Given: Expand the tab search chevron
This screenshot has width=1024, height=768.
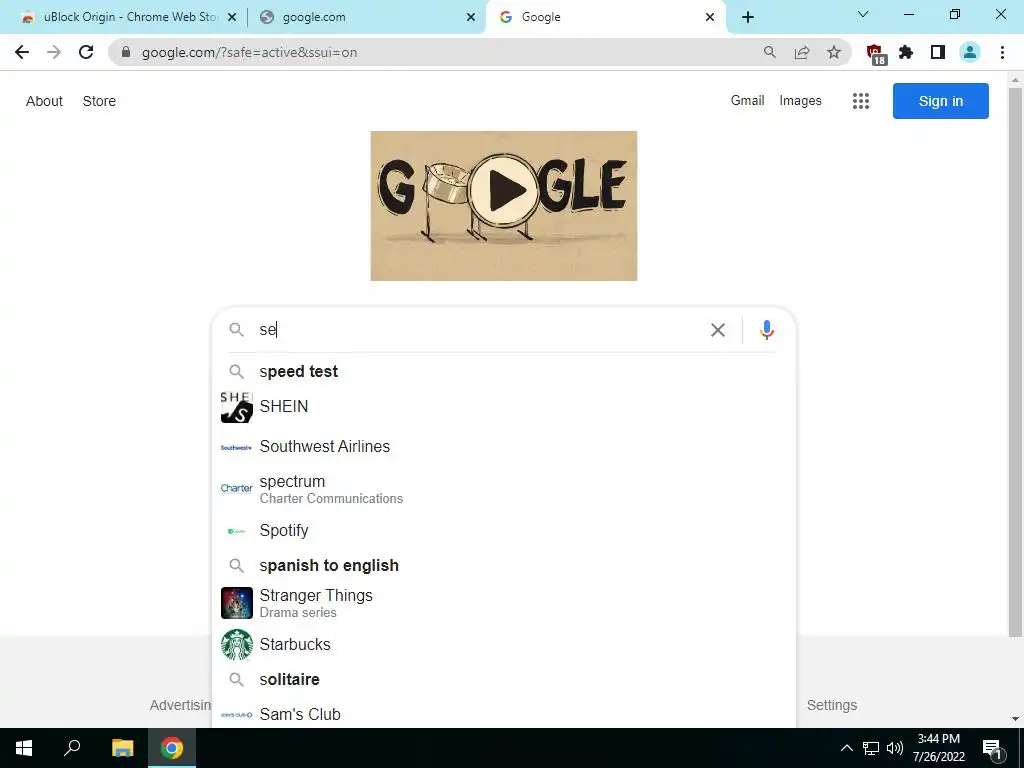Looking at the screenshot, I should (x=863, y=14).
